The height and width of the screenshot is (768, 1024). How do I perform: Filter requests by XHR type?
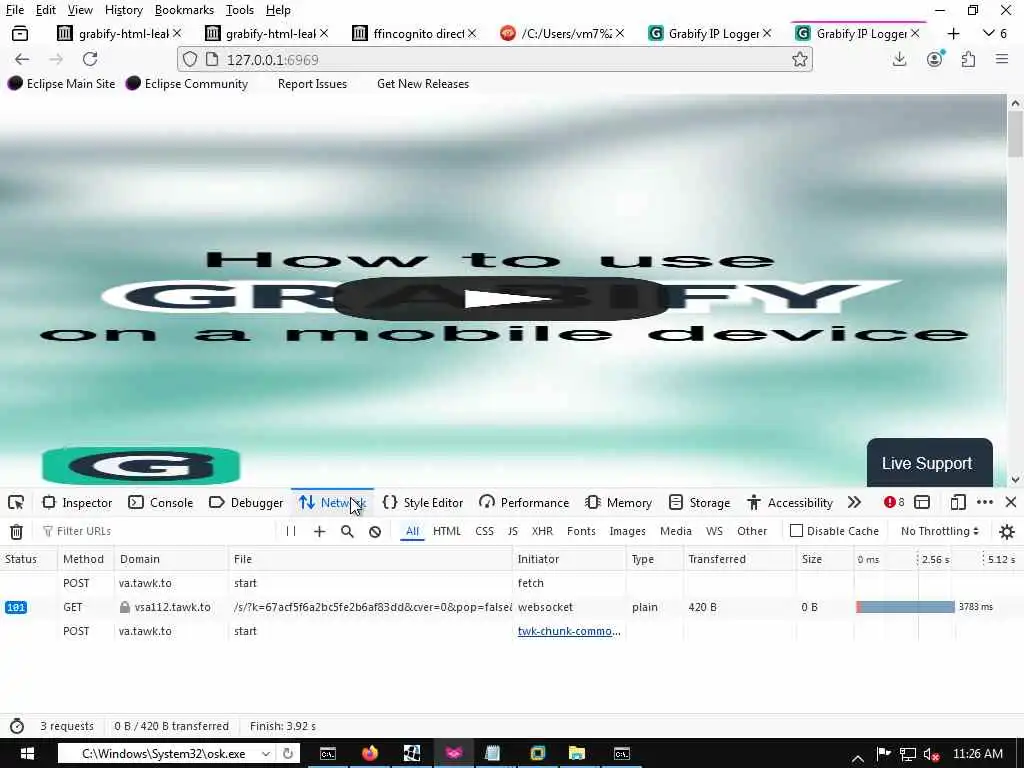coord(542,531)
